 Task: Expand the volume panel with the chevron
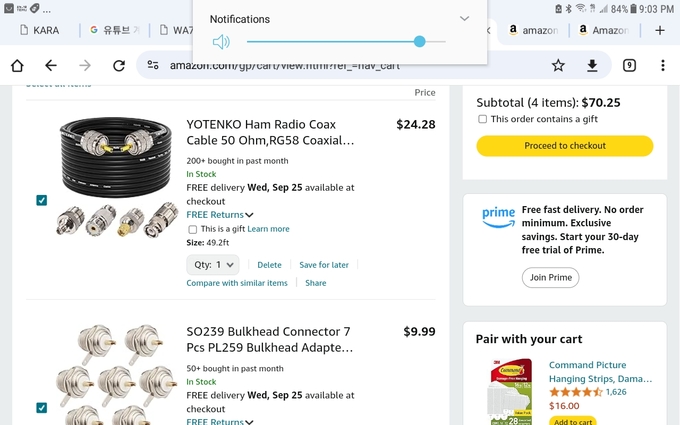tap(464, 19)
